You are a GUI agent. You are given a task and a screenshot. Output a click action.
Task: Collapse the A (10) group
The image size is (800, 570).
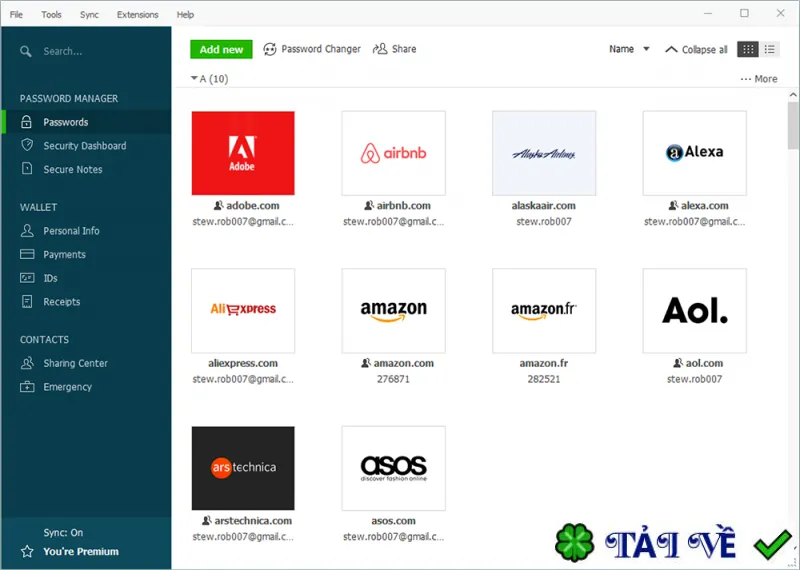point(194,79)
